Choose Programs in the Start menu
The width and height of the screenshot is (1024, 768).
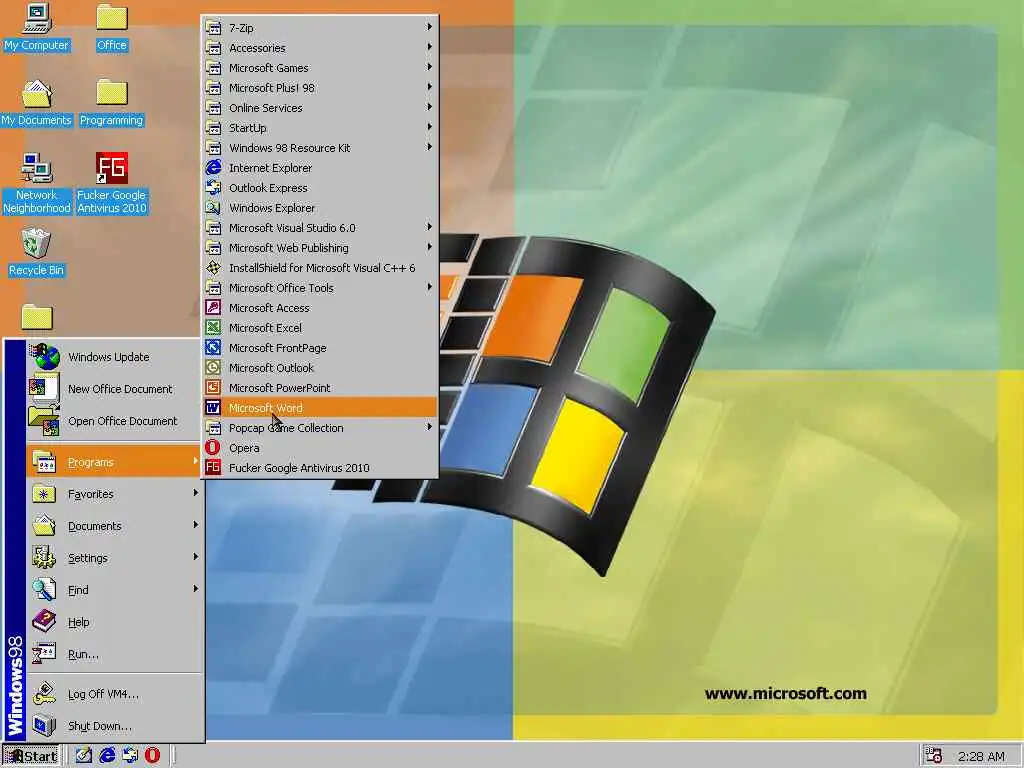click(x=114, y=462)
